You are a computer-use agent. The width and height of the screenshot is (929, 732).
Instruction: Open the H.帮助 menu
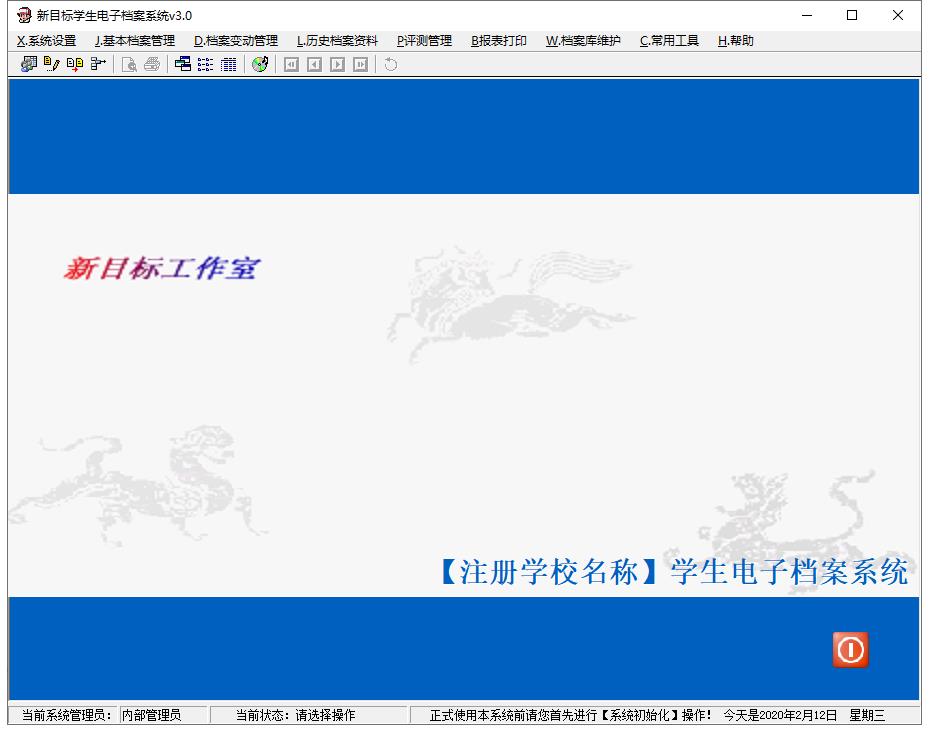click(x=735, y=41)
